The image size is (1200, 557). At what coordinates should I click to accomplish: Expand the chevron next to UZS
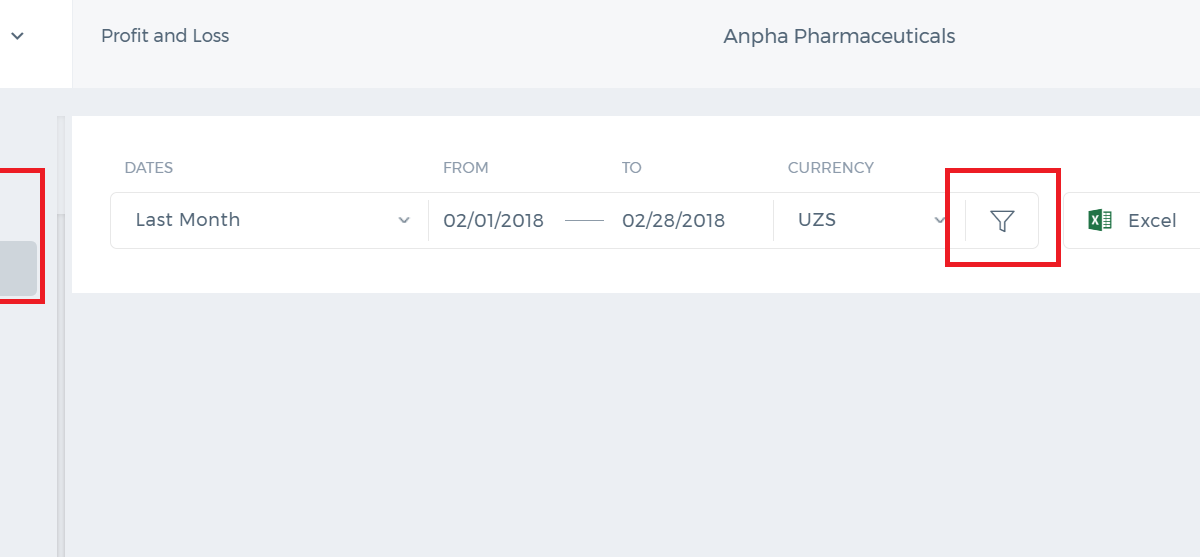(x=940, y=220)
